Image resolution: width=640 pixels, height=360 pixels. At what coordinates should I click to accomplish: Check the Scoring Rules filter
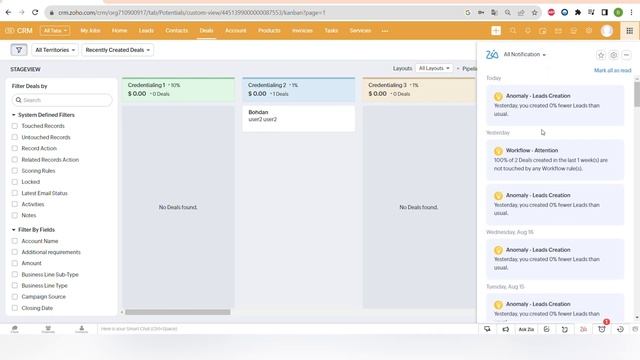click(15, 171)
